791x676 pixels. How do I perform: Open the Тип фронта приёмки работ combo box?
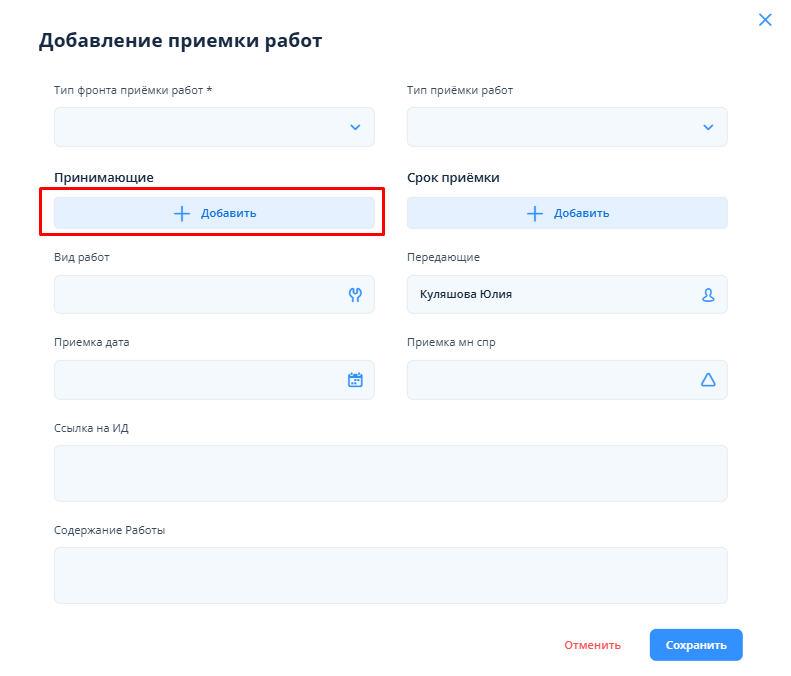[200, 127]
